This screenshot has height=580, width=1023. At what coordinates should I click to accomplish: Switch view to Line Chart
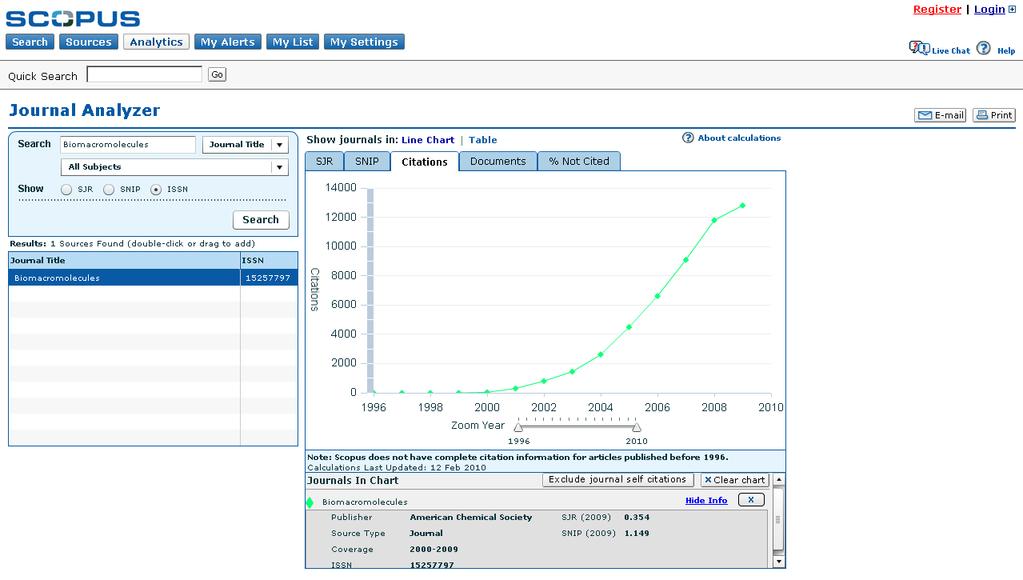(428, 140)
